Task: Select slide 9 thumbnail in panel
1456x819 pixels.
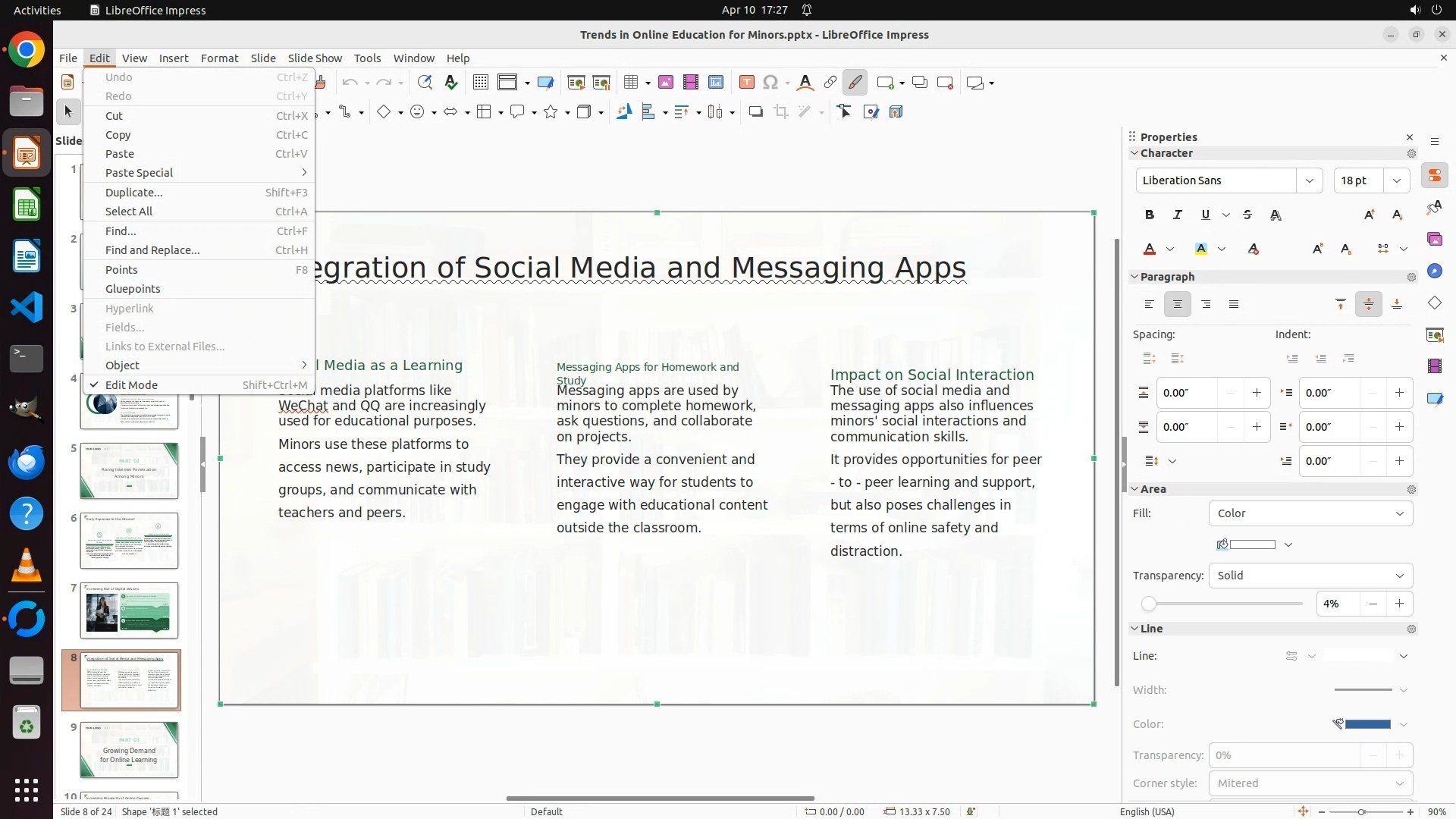Action: coord(129,749)
